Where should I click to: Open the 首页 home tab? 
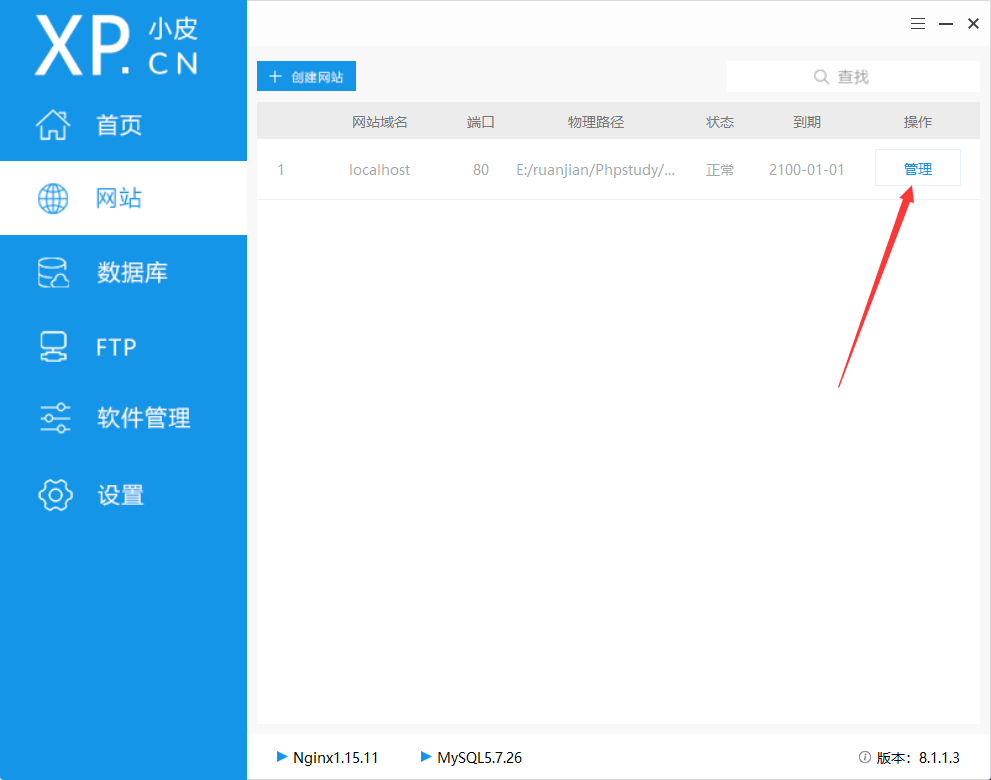tap(123, 125)
